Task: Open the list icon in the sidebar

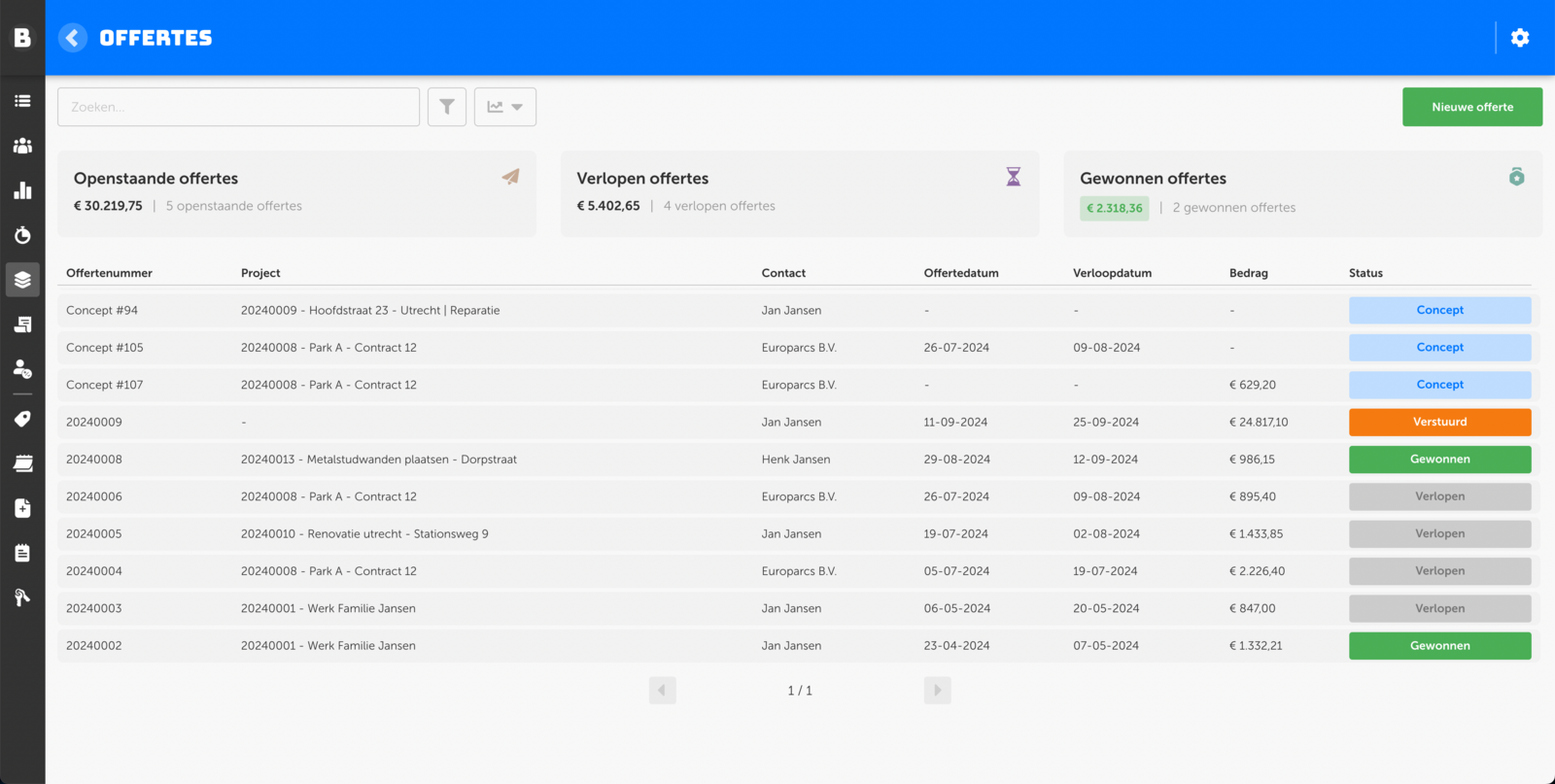Action: tap(22, 101)
